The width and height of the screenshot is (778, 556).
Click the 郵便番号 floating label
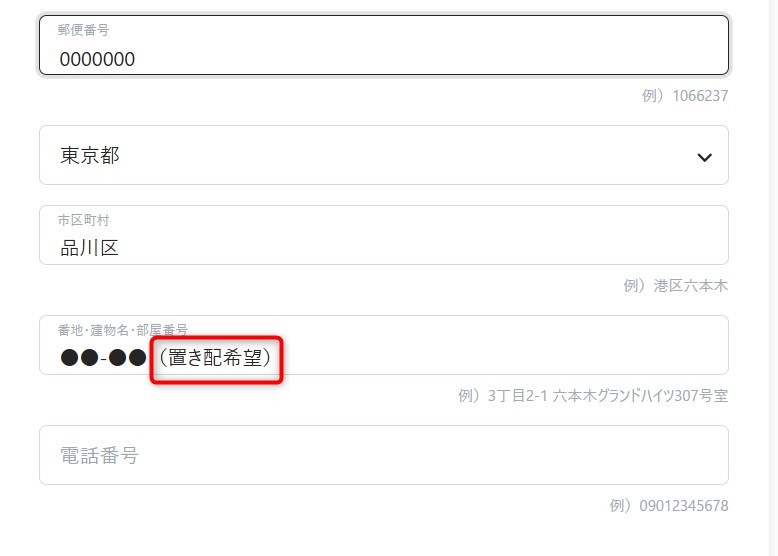(83, 30)
